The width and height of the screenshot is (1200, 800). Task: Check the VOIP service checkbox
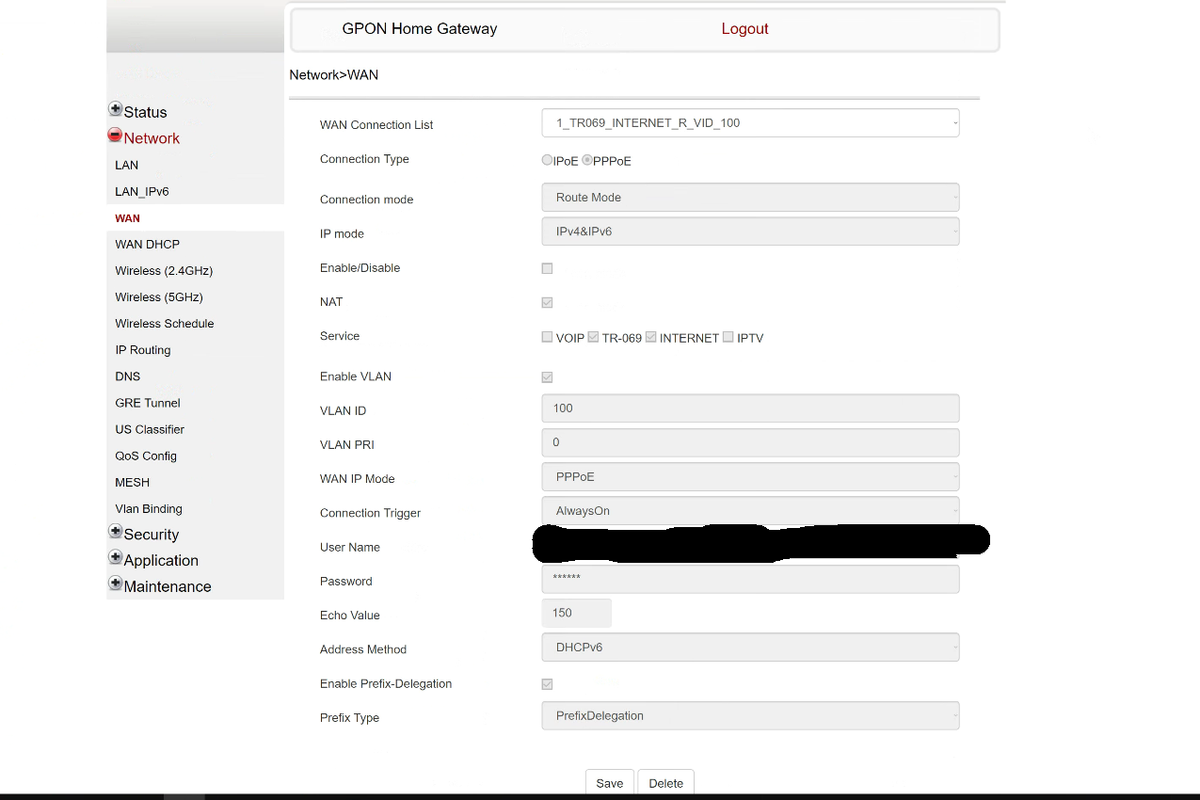pos(547,337)
